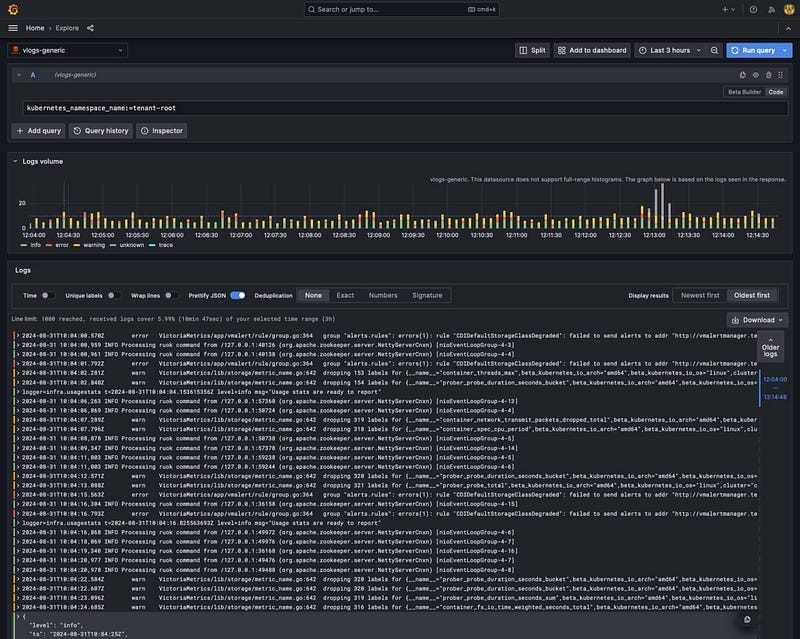Disable the Prettify JSON toggle
Viewport: 800px width, 639px height.
238,295
